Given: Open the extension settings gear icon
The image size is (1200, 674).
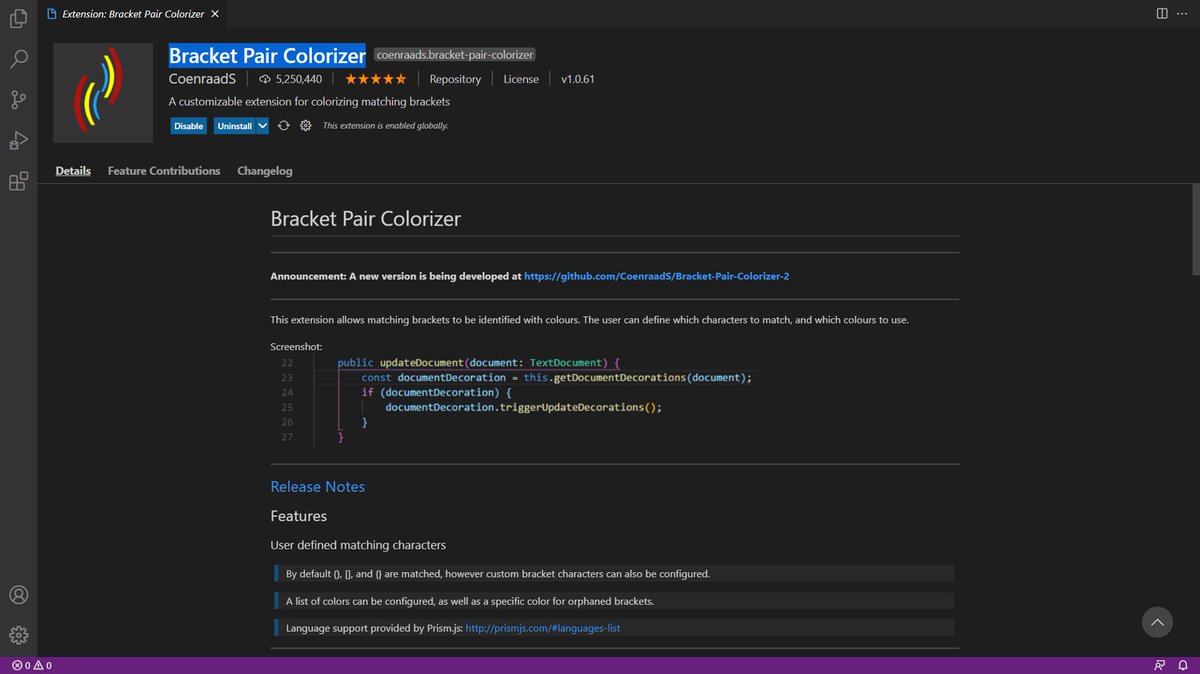Looking at the screenshot, I should 306,126.
